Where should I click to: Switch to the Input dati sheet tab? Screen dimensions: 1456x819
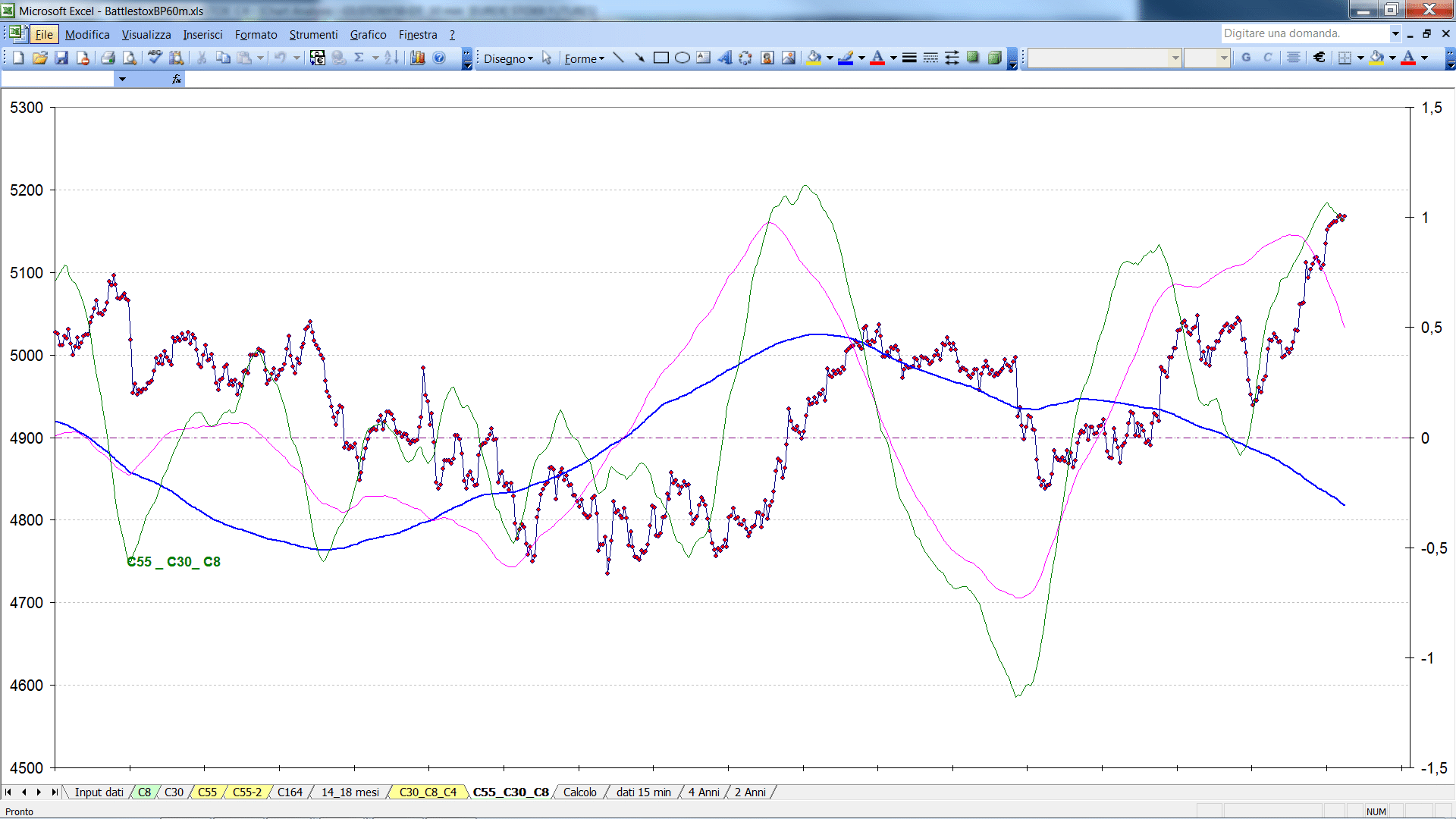(x=99, y=792)
